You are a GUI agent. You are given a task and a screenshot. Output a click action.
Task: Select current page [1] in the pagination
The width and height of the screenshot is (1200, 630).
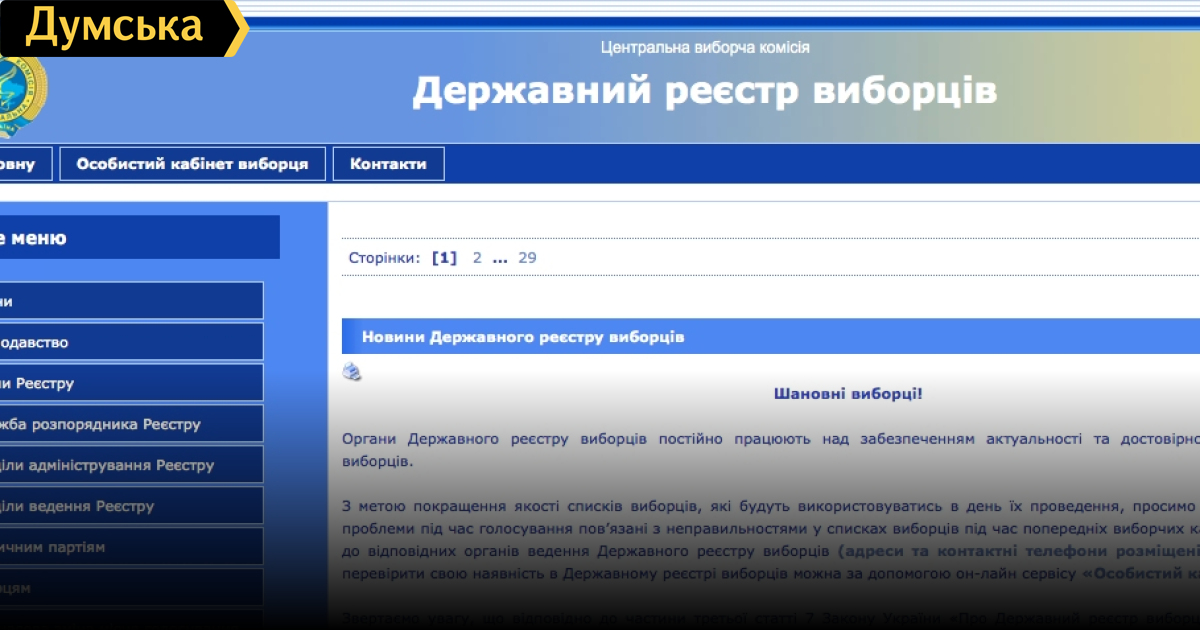[444, 258]
